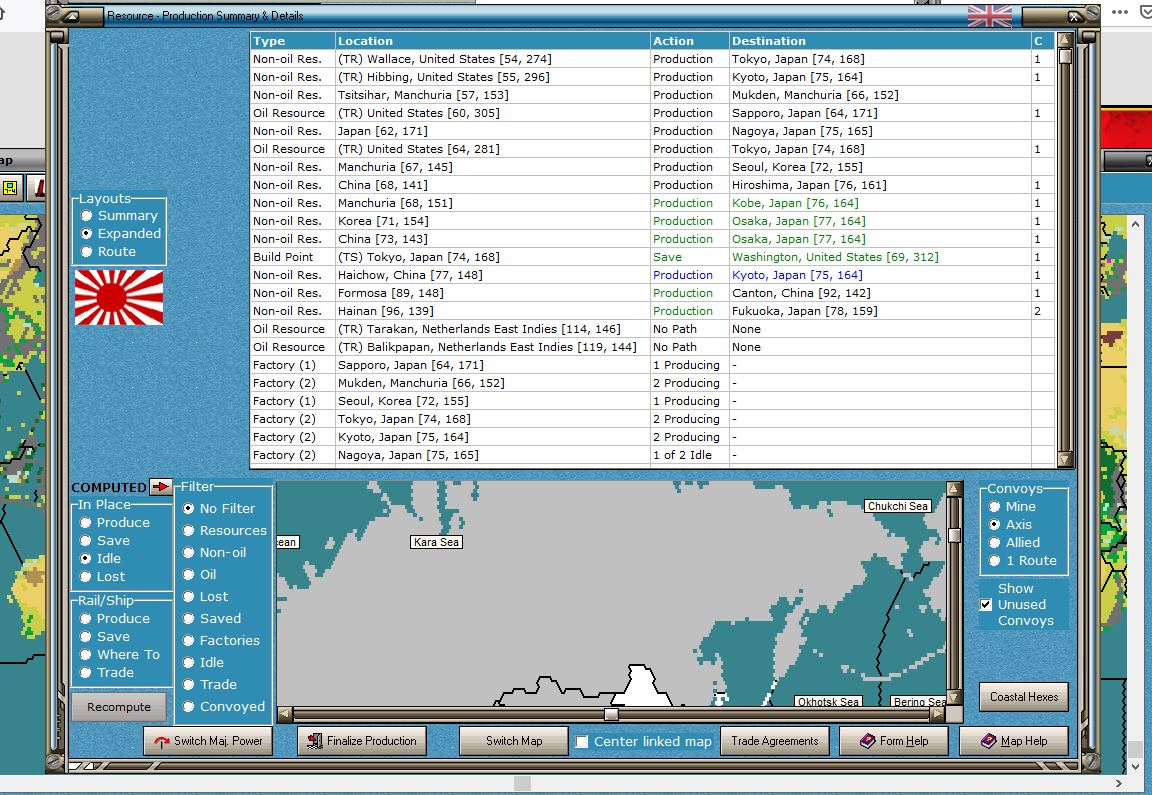Select the Route layout option
This screenshot has height=795, width=1152.
[87, 251]
